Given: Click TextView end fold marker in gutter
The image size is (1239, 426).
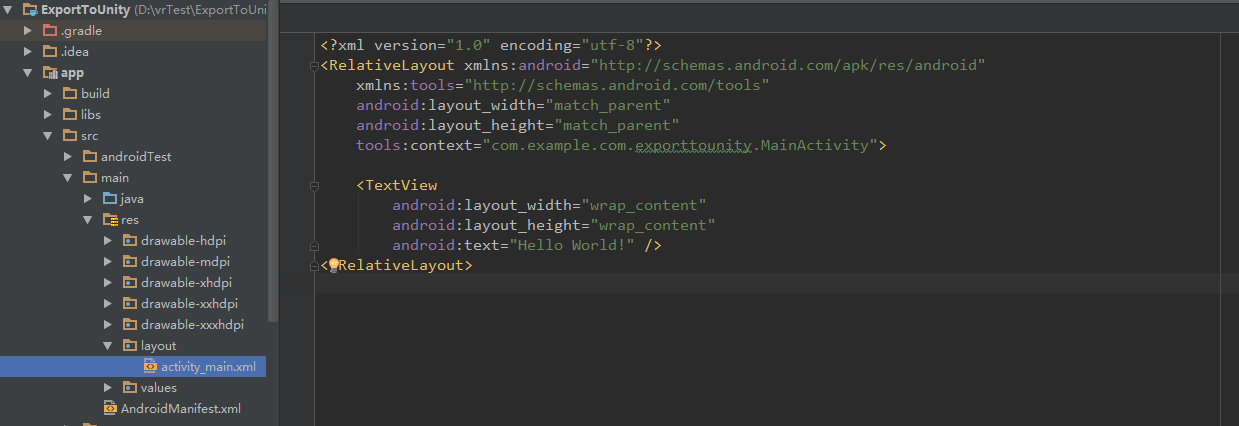Looking at the screenshot, I should 314,246.
